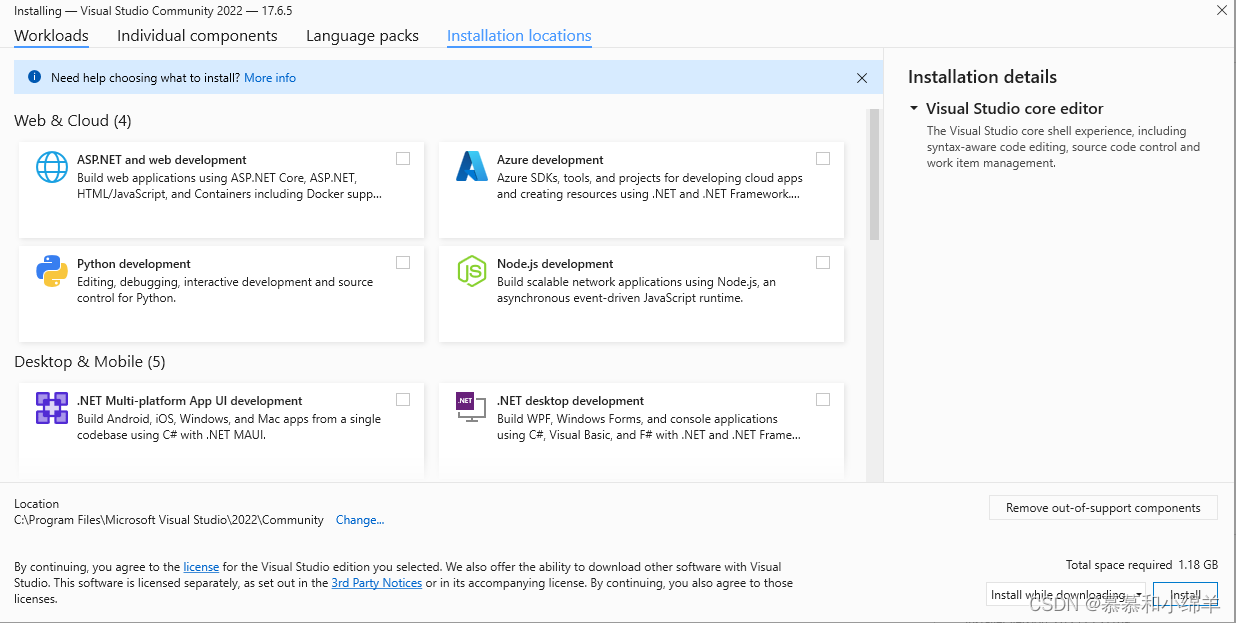1236x623 pixels.
Task: Click the .NET MAUI purple grid icon
Action: (52, 408)
